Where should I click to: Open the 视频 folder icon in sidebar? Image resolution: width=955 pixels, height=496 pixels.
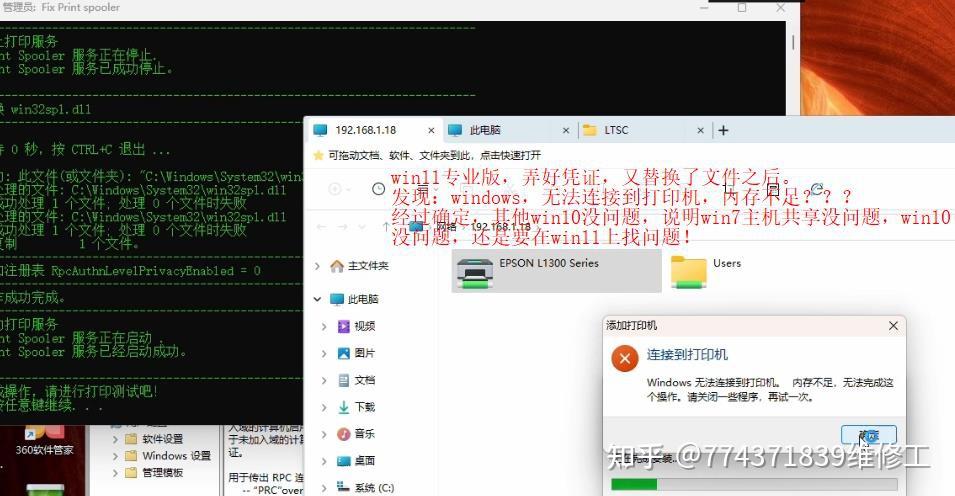pos(344,327)
